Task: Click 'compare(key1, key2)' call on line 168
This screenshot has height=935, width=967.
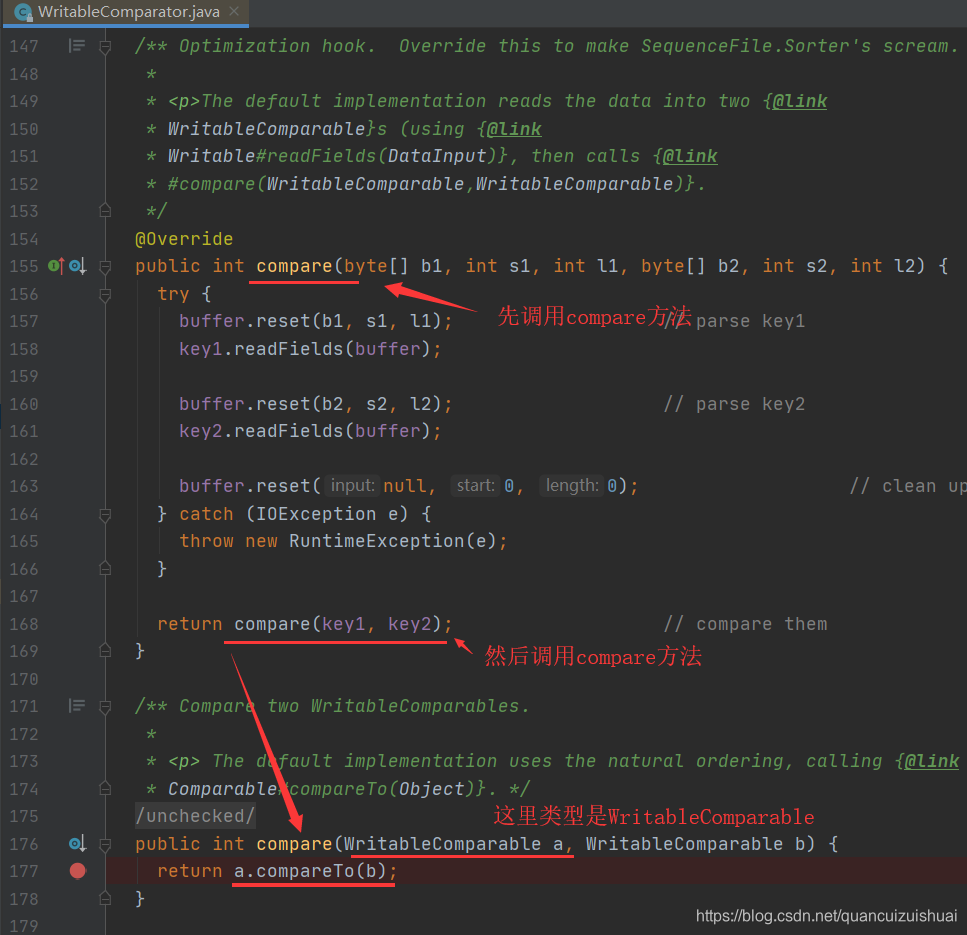Action: point(337,624)
